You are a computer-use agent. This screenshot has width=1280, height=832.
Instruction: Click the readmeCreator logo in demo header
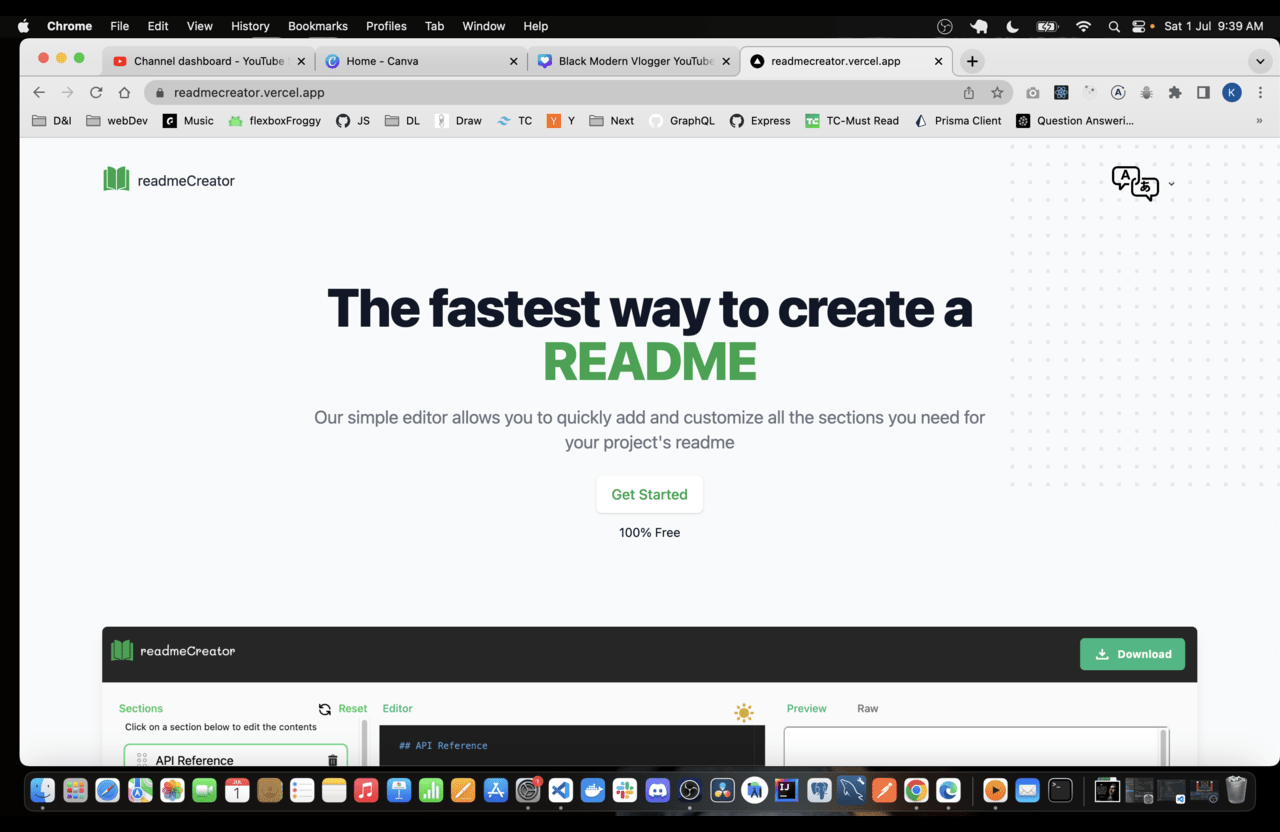pyautogui.click(x=173, y=651)
